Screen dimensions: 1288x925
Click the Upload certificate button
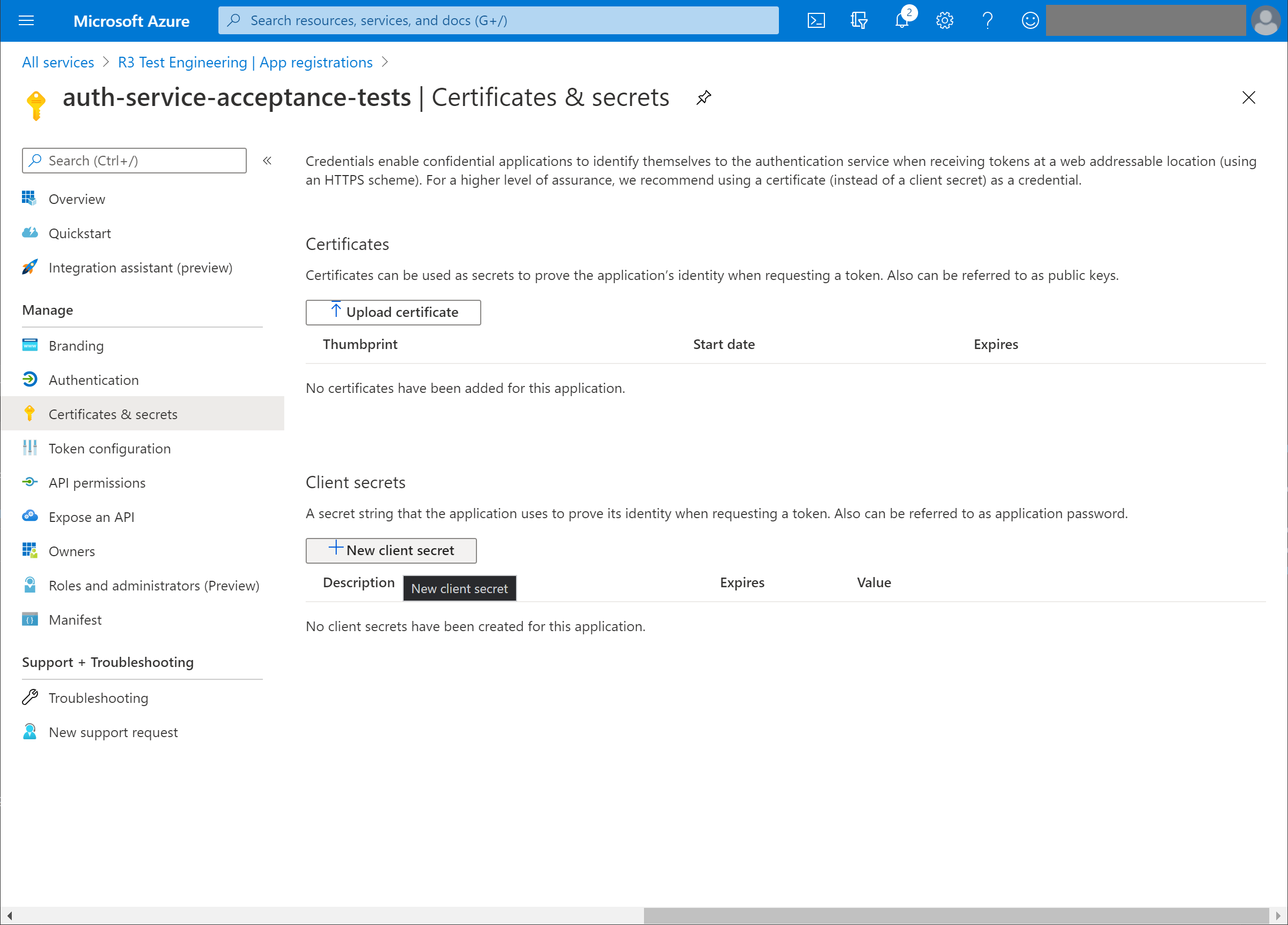click(393, 312)
